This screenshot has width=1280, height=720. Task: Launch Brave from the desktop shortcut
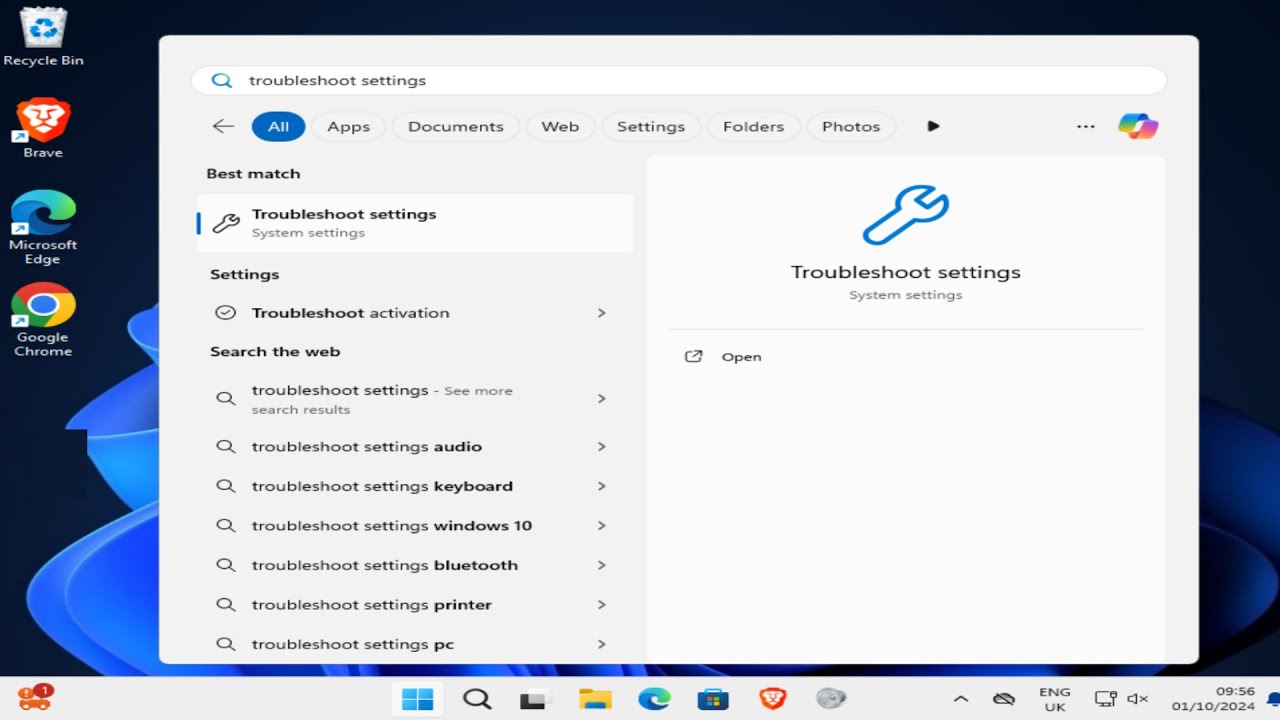(x=43, y=128)
